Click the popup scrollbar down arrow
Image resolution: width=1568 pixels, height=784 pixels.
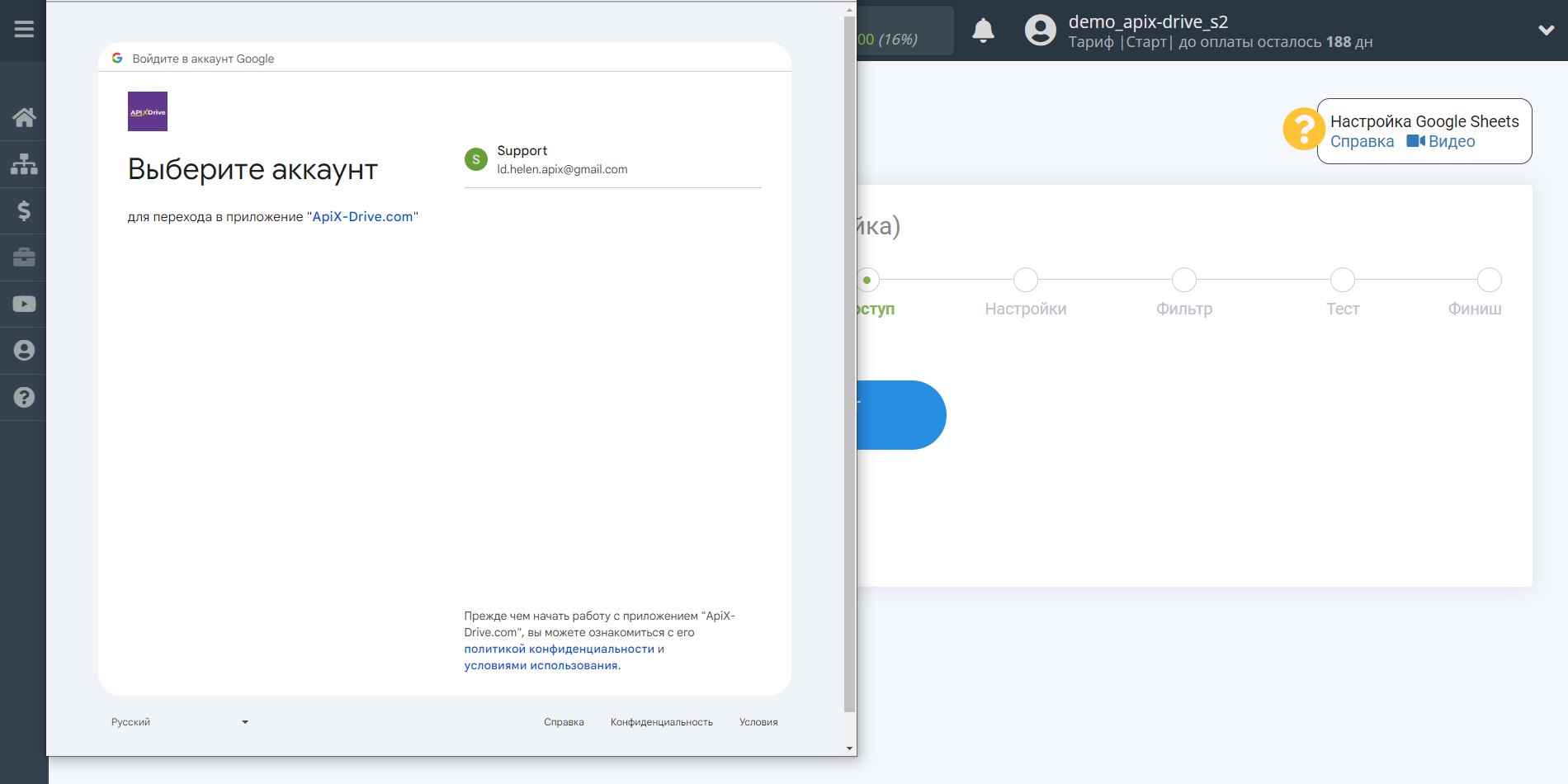point(849,749)
